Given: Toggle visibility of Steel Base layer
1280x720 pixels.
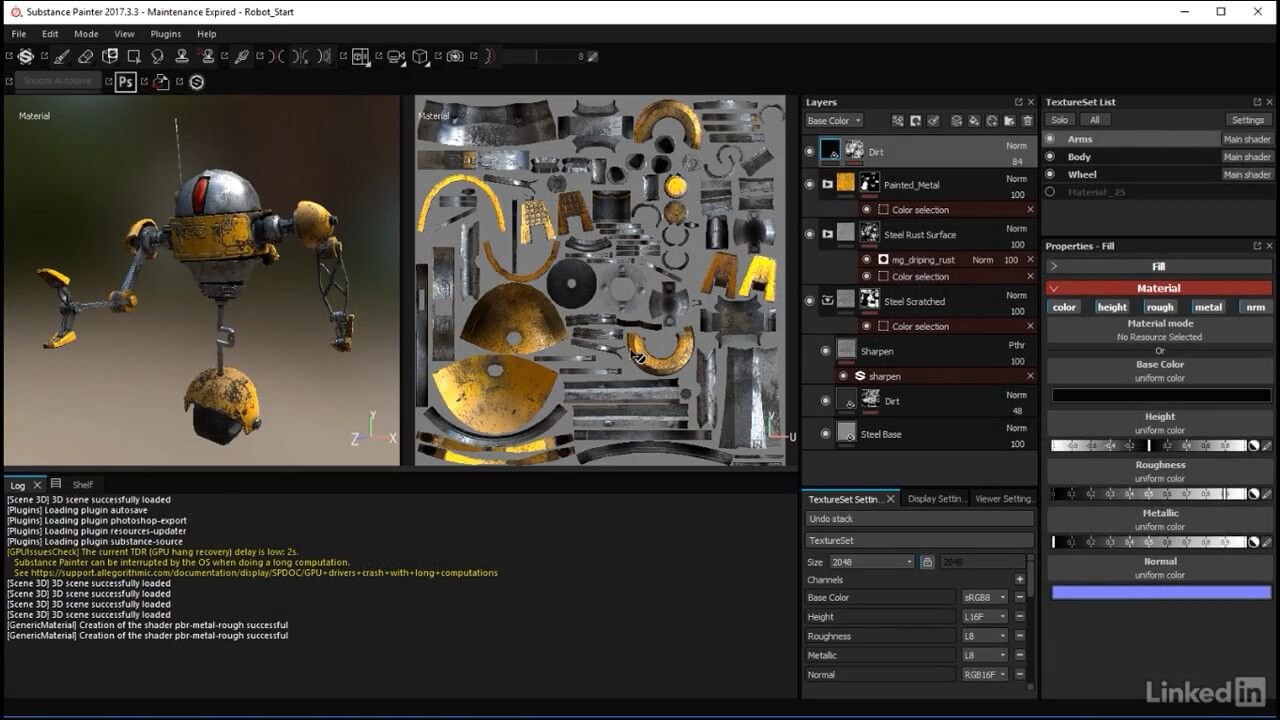Looking at the screenshot, I should tap(825, 434).
